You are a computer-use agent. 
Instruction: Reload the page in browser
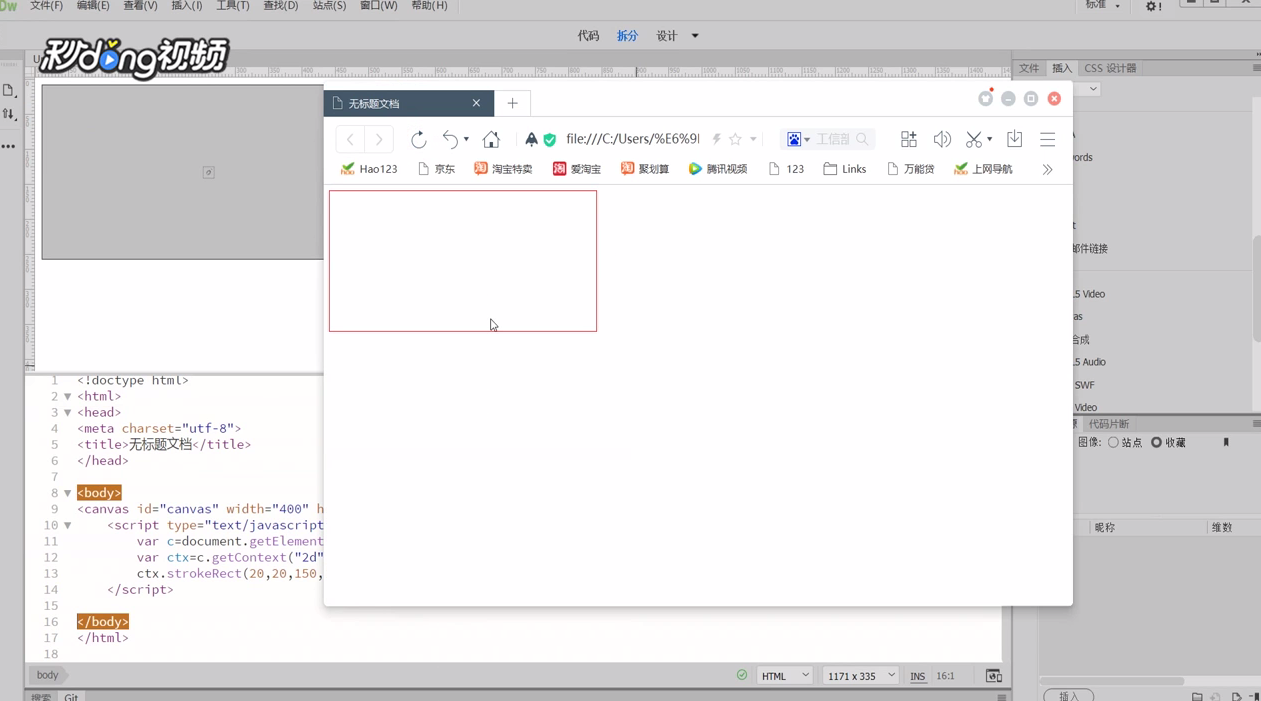point(418,139)
